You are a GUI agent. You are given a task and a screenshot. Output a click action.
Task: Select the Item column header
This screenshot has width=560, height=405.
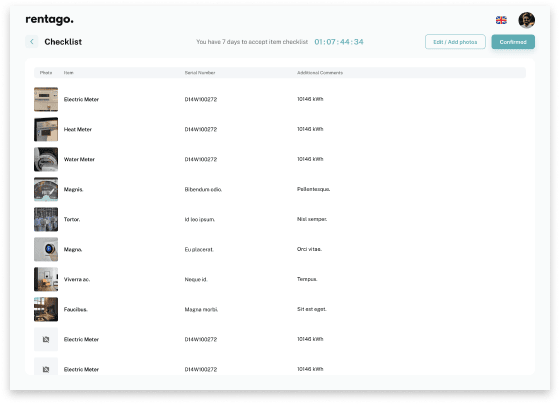click(x=69, y=73)
